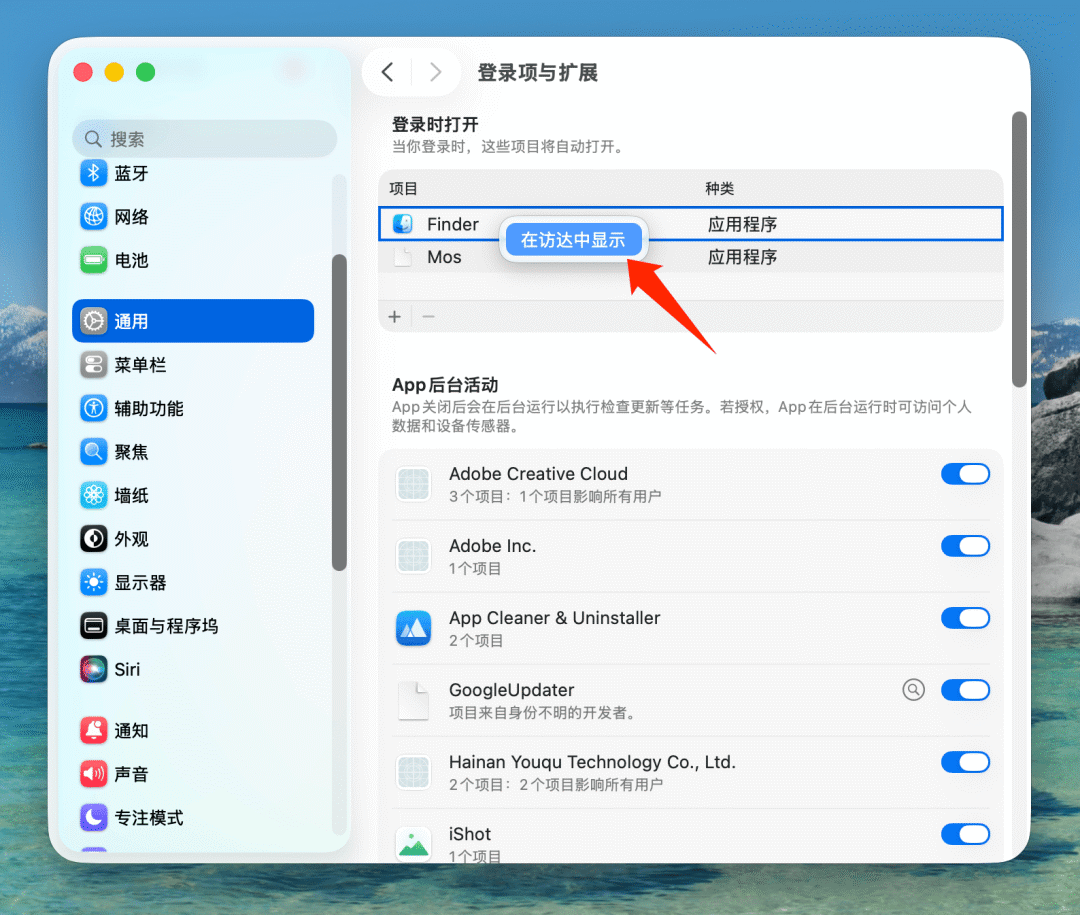Click the Hainan Youqu Technology placeholder icon

[x=413, y=772]
